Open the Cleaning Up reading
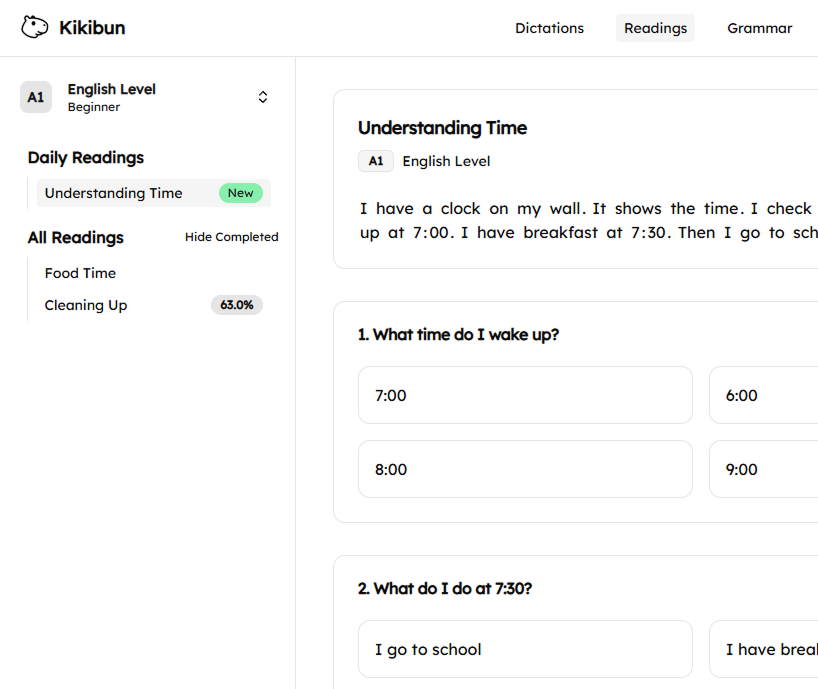This screenshot has height=689, width=818. [86, 305]
